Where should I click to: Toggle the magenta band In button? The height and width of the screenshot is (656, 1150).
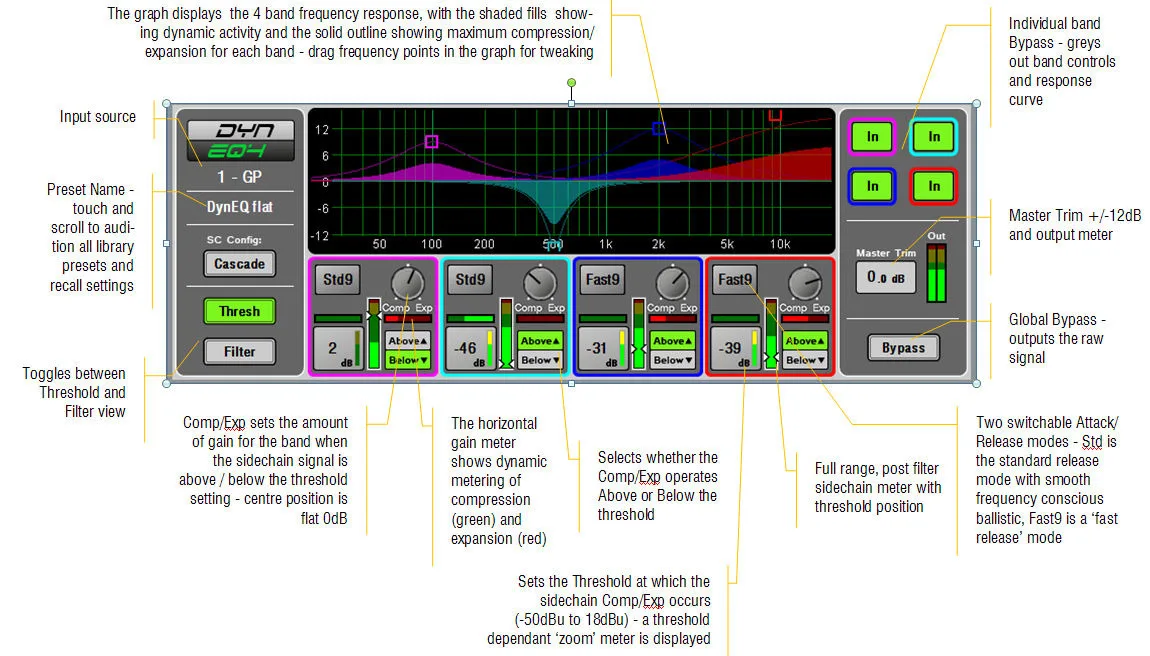coord(872,136)
